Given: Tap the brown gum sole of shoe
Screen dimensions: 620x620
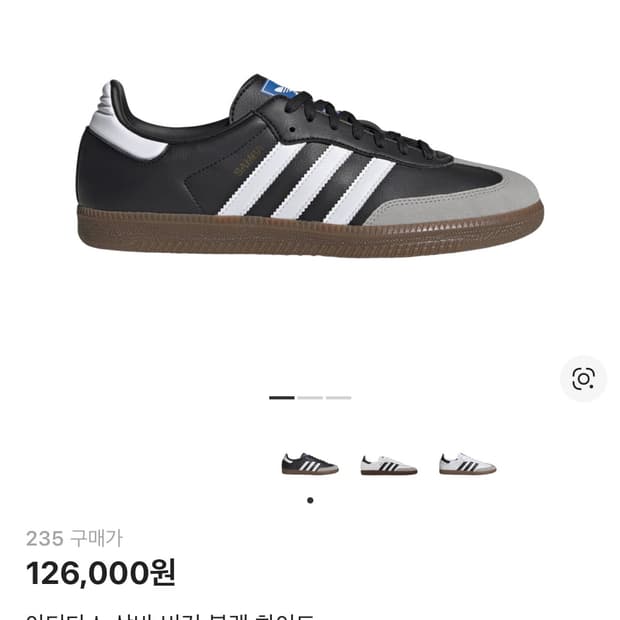Looking at the screenshot, I should click(310, 231).
